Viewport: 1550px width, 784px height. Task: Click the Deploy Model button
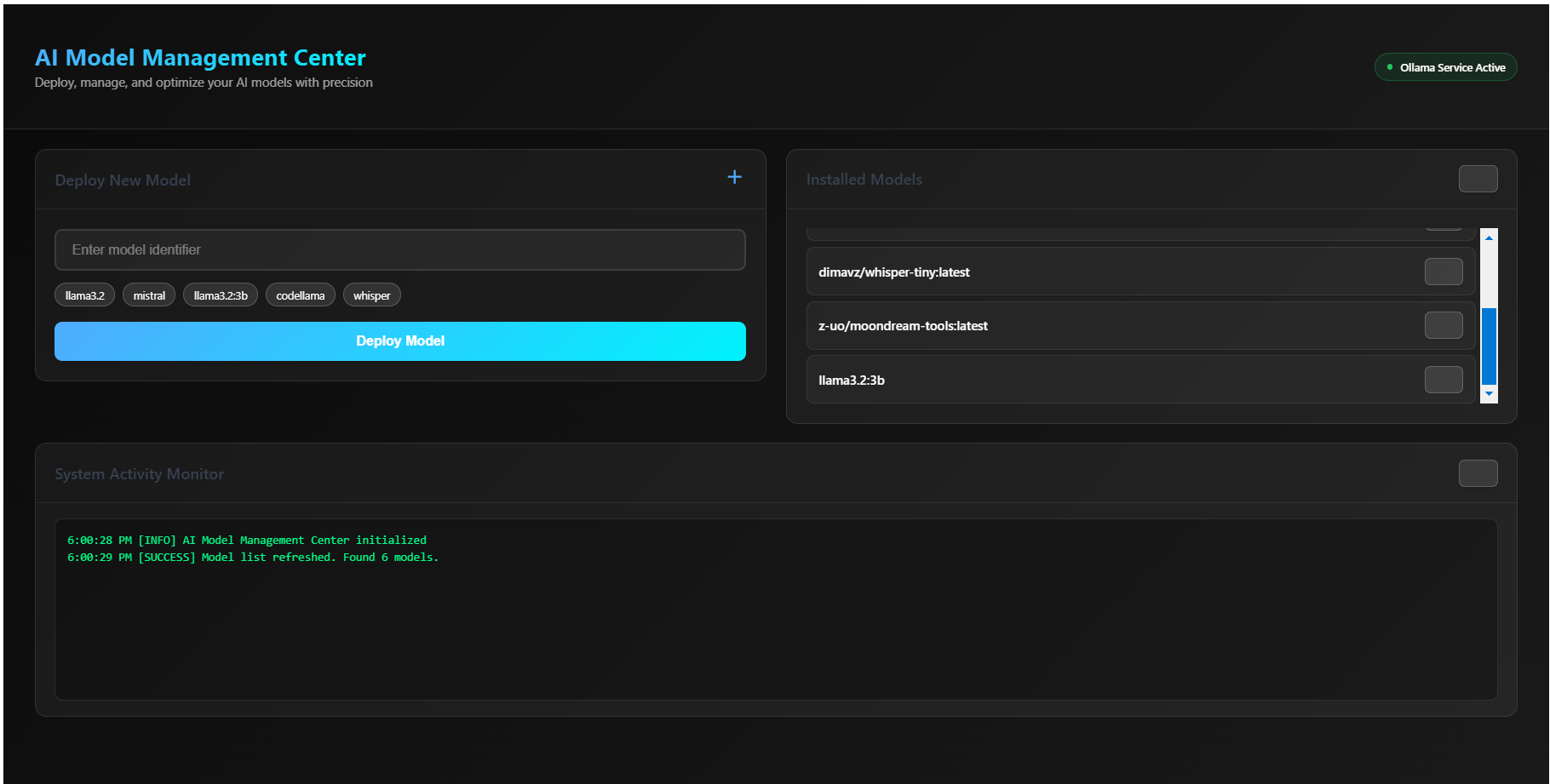point(400,341)
